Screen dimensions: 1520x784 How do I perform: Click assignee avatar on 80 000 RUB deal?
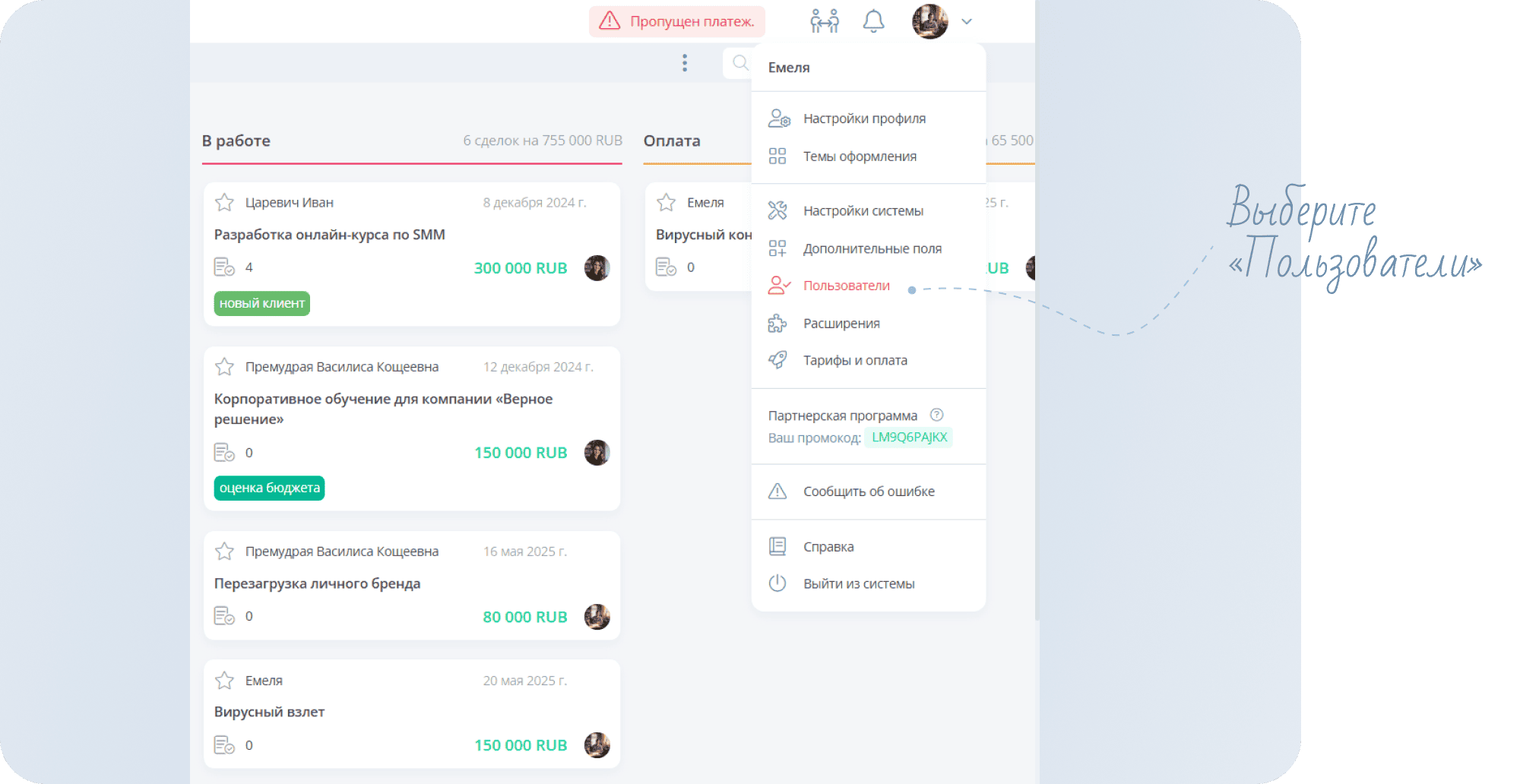click(597, 617)
